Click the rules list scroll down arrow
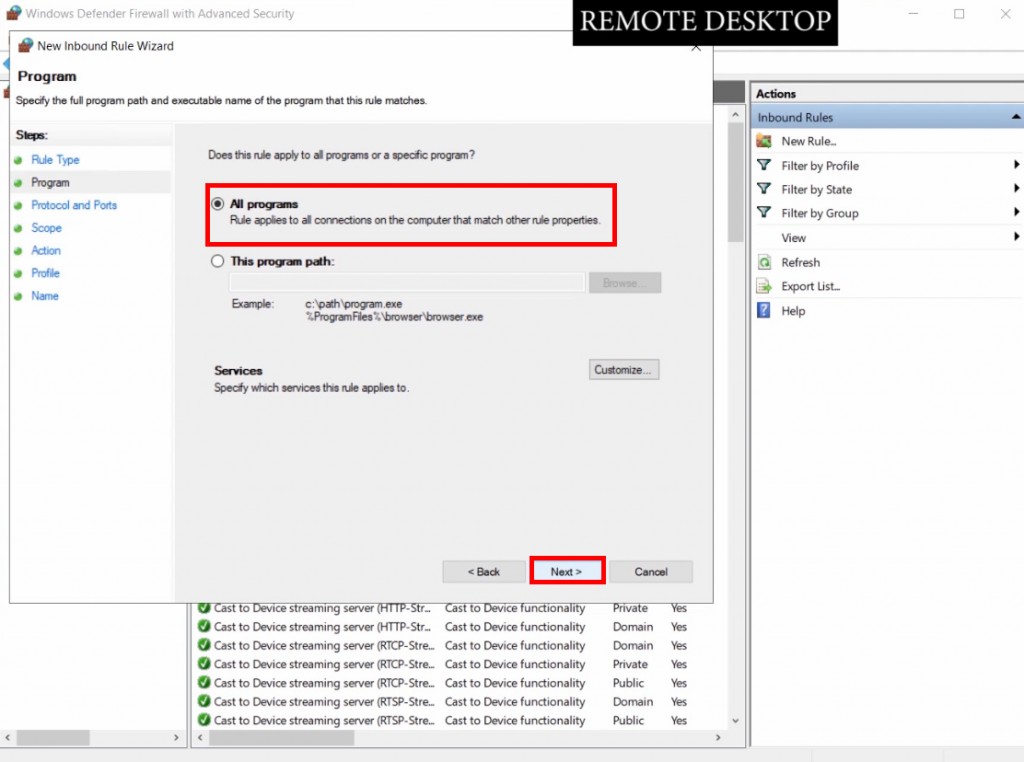The image size is (1024, 762). pos(735,721)
